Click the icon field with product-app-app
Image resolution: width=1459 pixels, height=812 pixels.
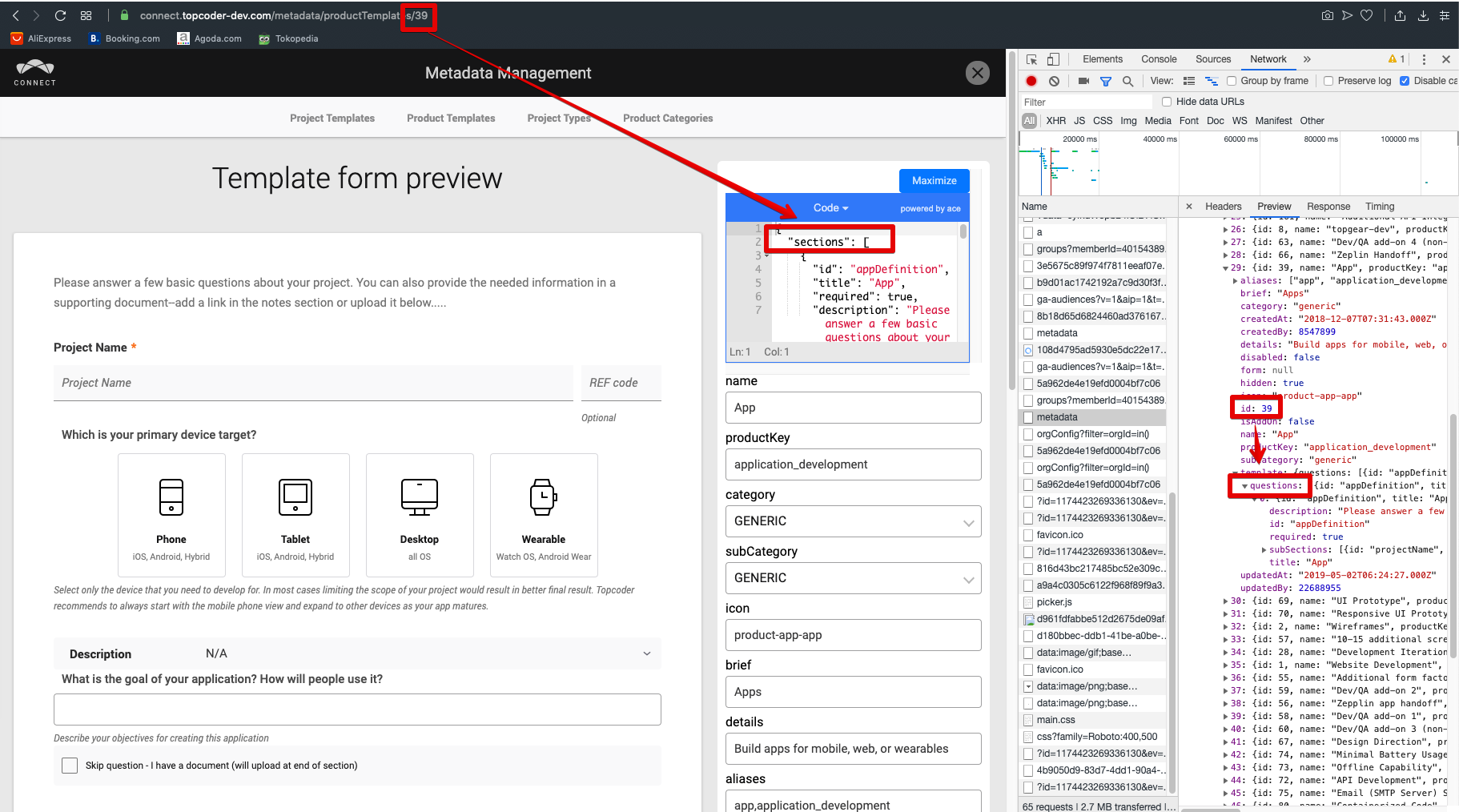[x=853, y=635]
